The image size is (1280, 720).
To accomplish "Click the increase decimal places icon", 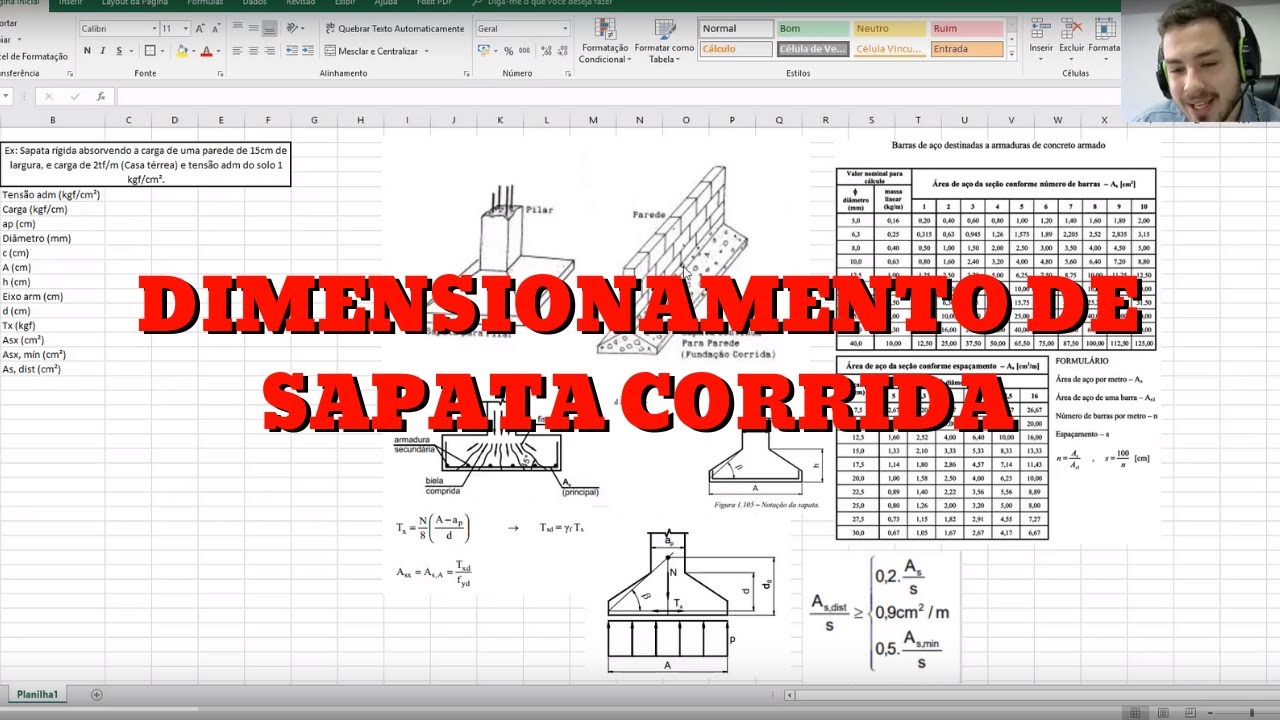I will pyautogui.click(x=545, y=51).
